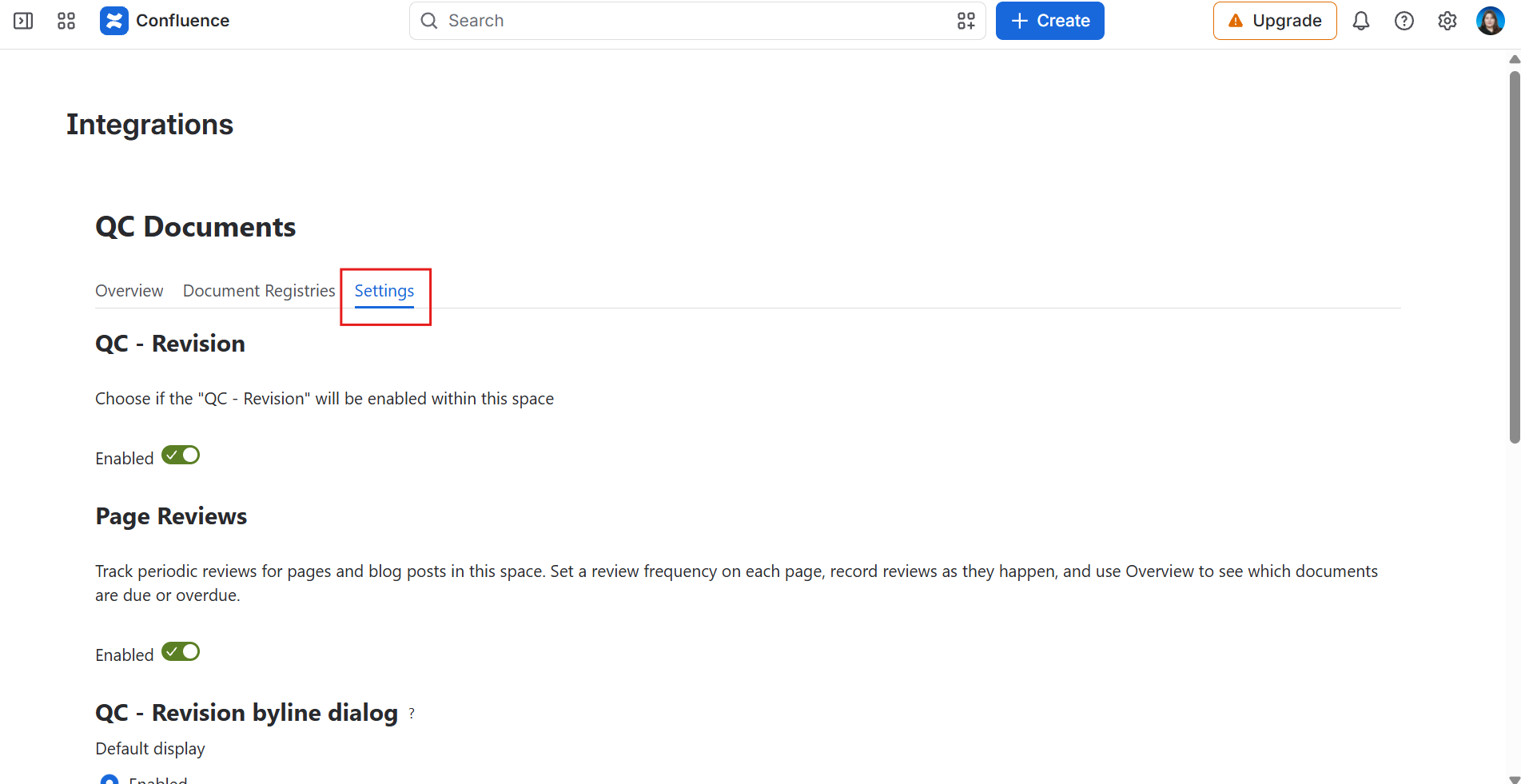Open the settings gear icon
Viewport: 1521px width, 784px height.
tap(1447, 21)
